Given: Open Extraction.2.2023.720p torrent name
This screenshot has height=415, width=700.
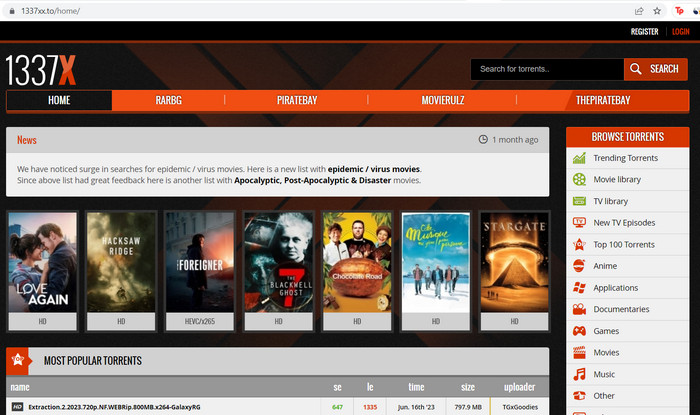Looking at the screenshot, I should 114,407.
